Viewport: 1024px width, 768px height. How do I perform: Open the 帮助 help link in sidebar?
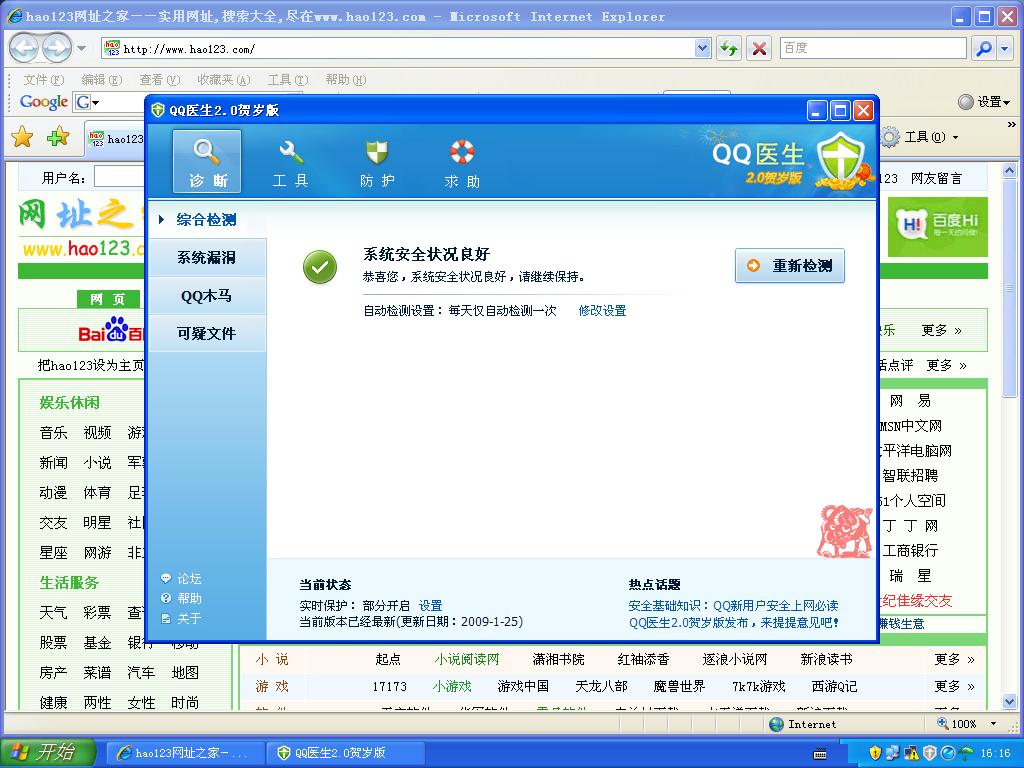tap(182, 598)
